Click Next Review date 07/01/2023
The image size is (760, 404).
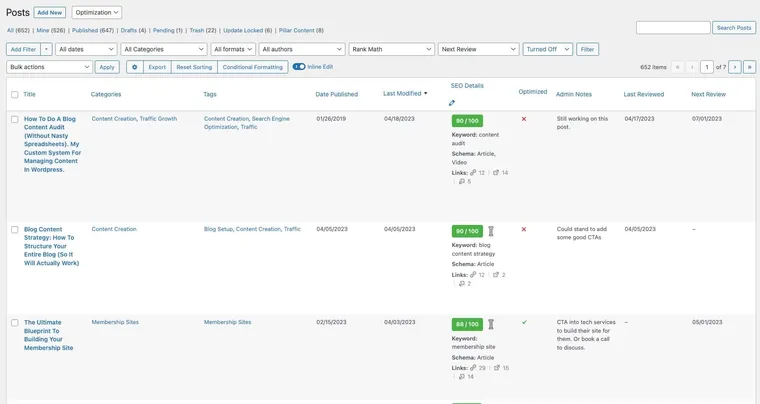[707, 119]
